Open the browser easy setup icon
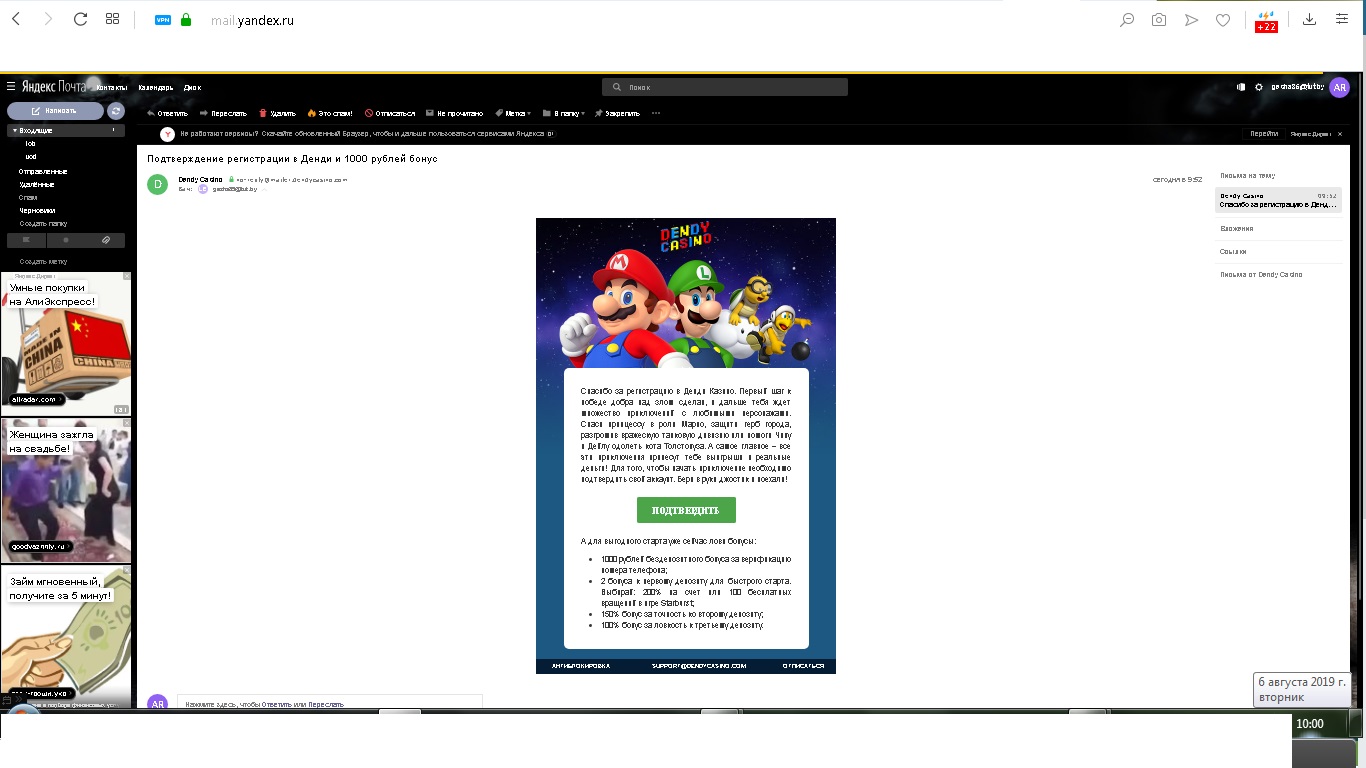1366x768 pixels. [x=1342, y=19]
